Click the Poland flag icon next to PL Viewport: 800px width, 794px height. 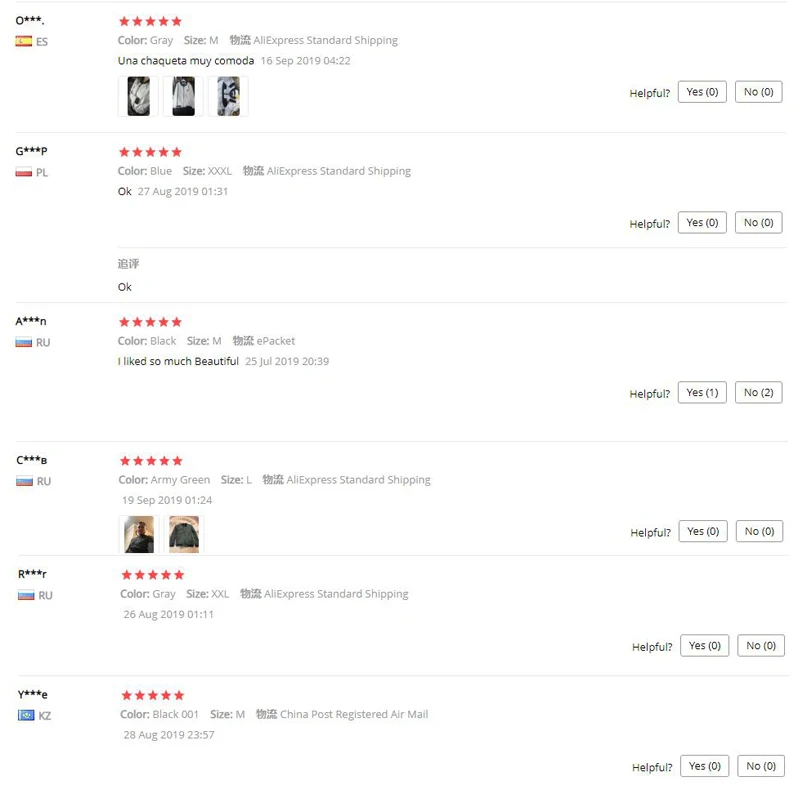(x=23, y=172)
